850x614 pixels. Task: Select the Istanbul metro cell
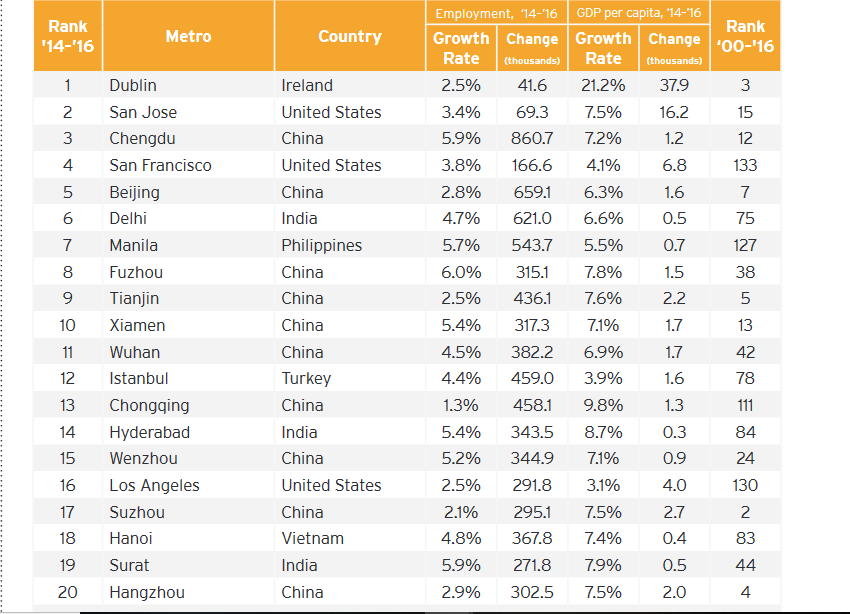coord(139,378)
